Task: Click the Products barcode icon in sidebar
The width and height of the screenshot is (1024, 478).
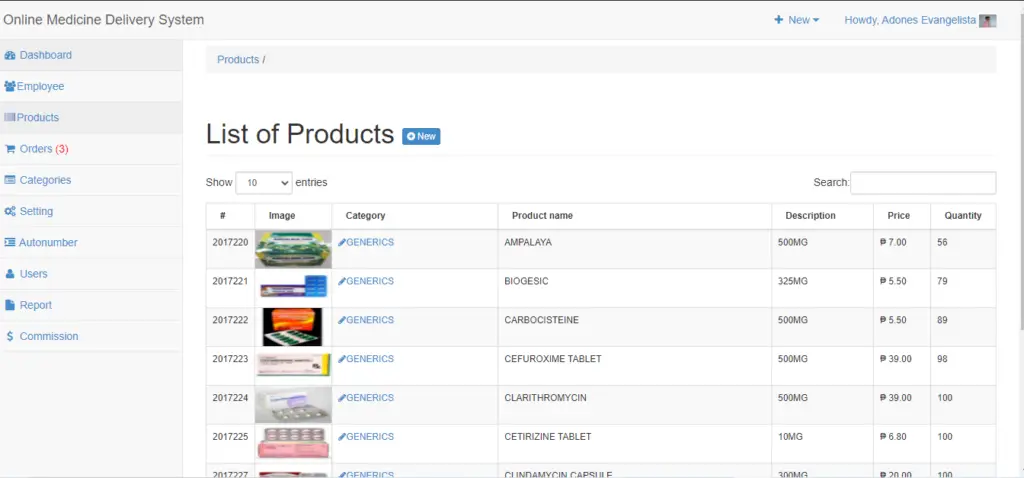Action: click(x=10, y=118)
